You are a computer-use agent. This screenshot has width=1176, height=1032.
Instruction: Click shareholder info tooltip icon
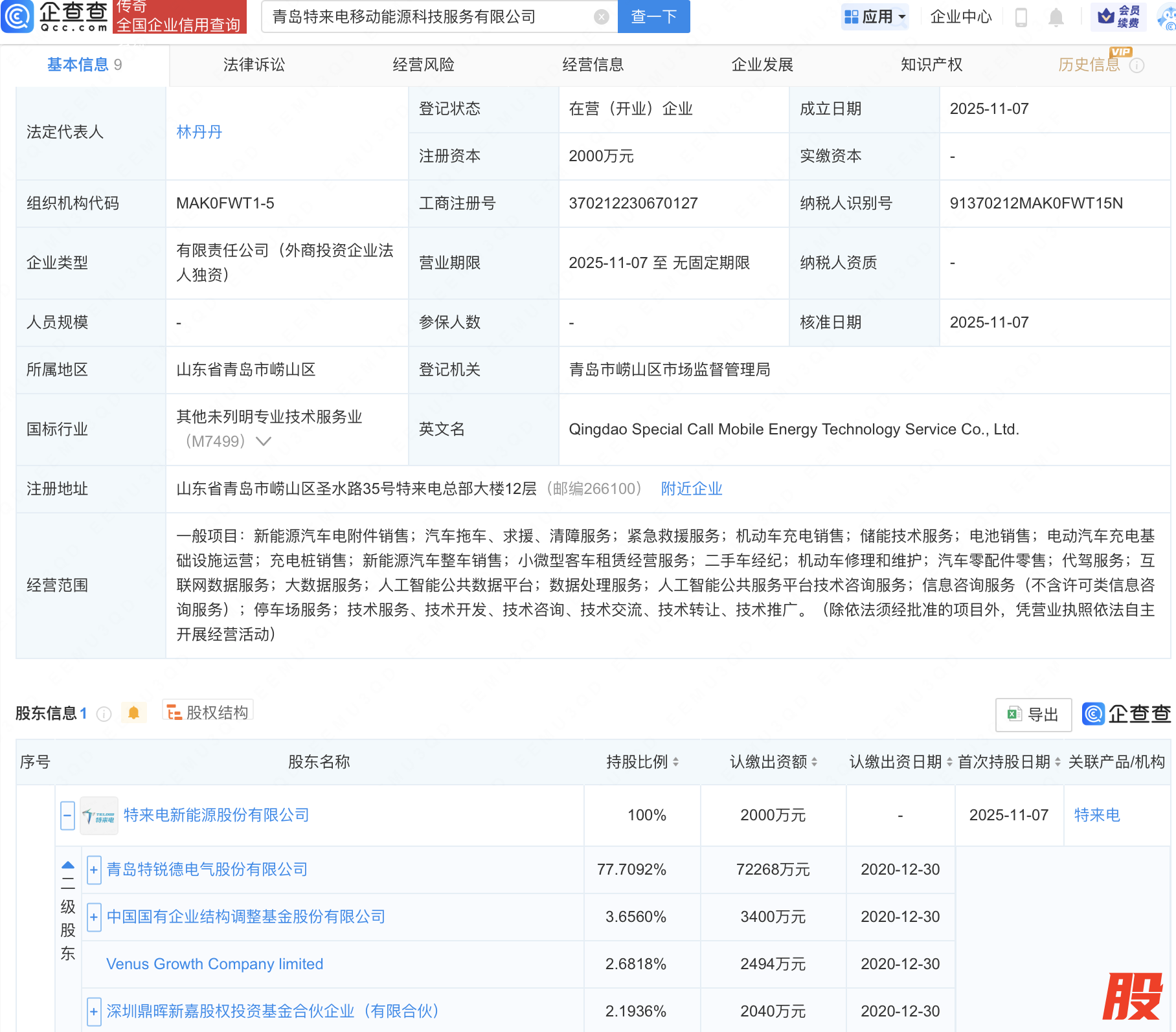pos(104,713)
